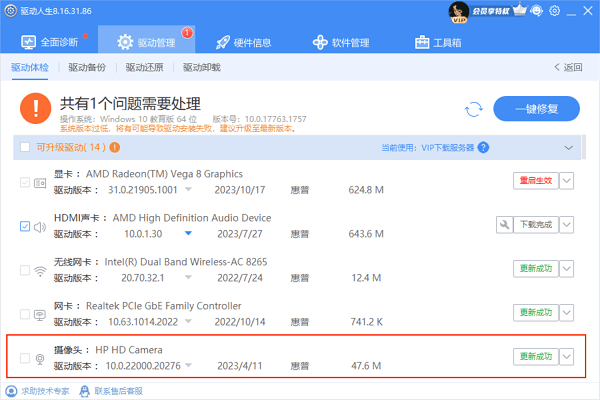
Task: Open version dropdown for 20.70.32.1
Action: click(x=188, y=277)
